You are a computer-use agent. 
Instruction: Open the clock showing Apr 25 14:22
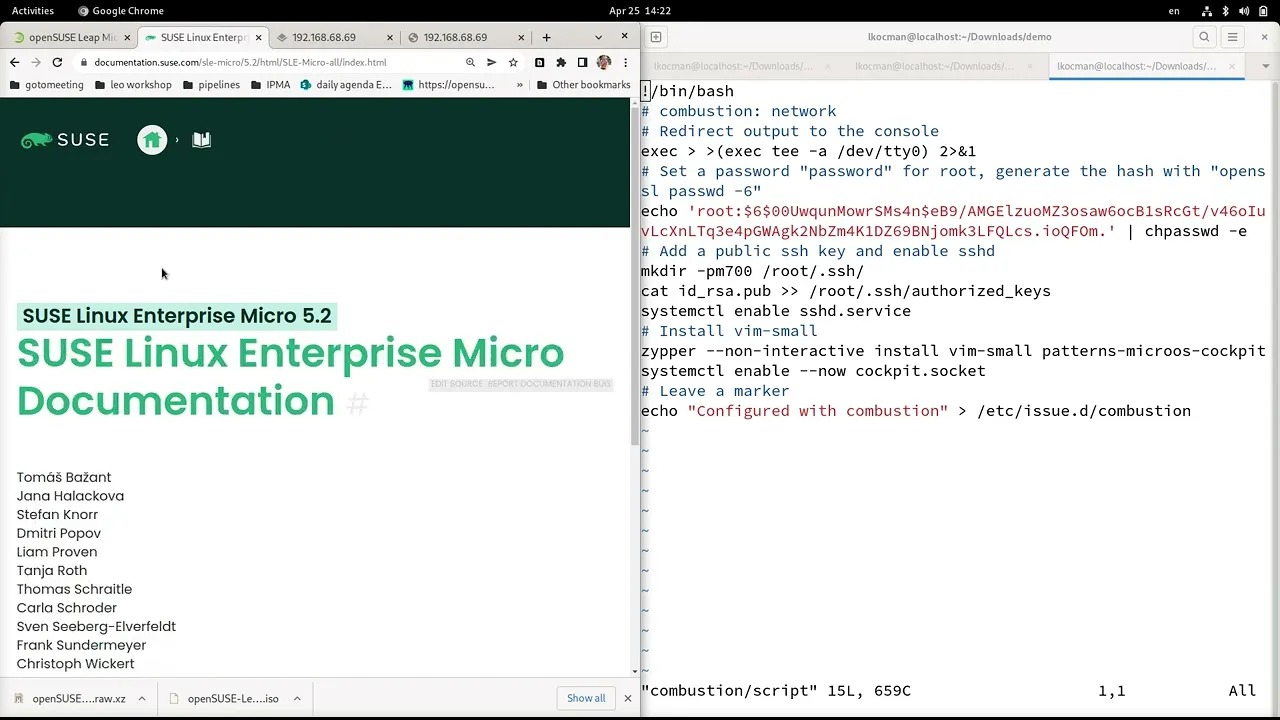click(x=640, y=11)
